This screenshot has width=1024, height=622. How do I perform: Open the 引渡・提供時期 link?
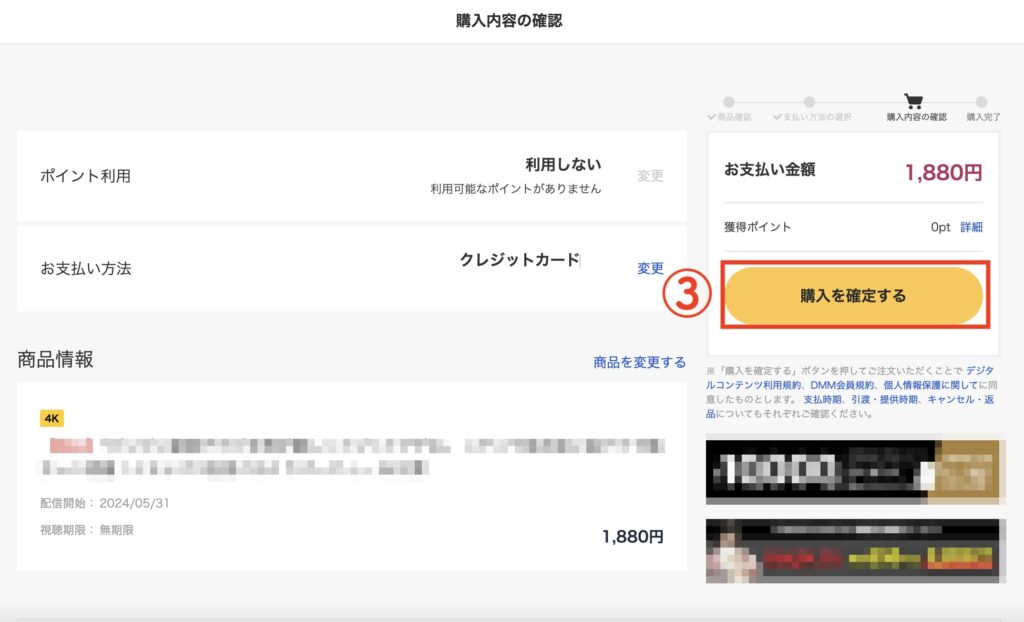point(886,399)
